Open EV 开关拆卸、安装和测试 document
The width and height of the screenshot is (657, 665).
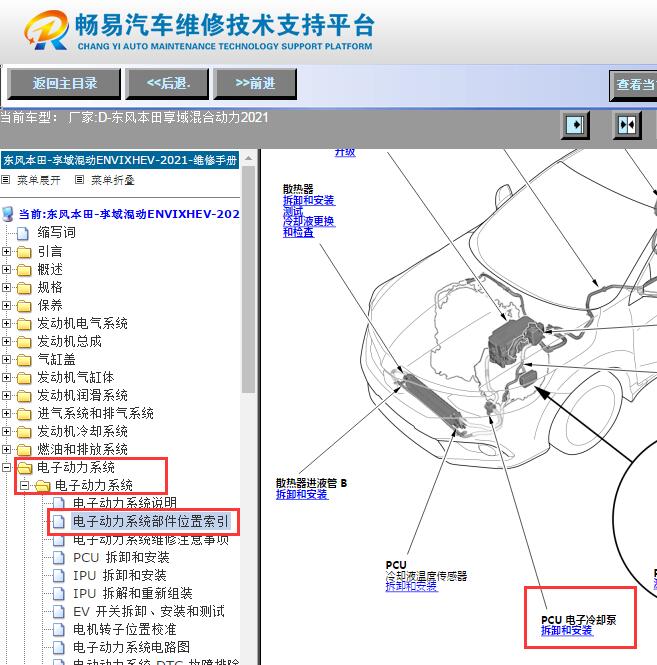pyautogui.click(x=149, y=612)
